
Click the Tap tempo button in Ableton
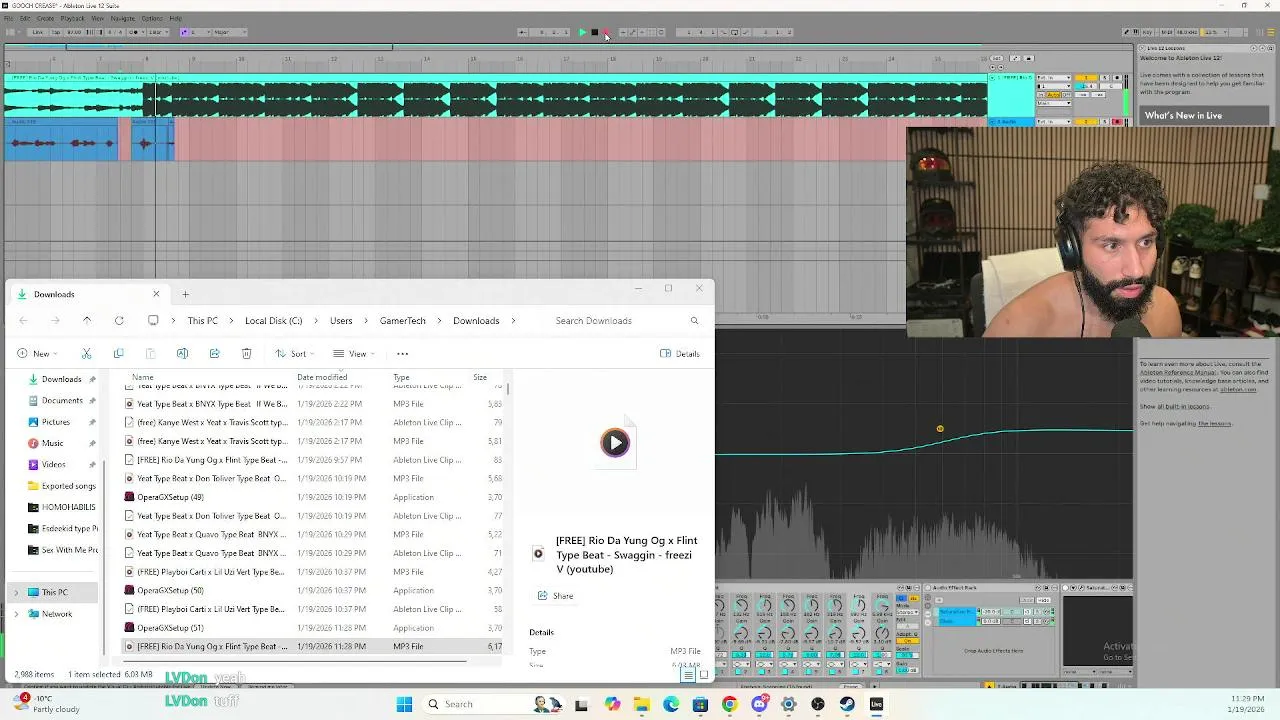pos(56,32)
